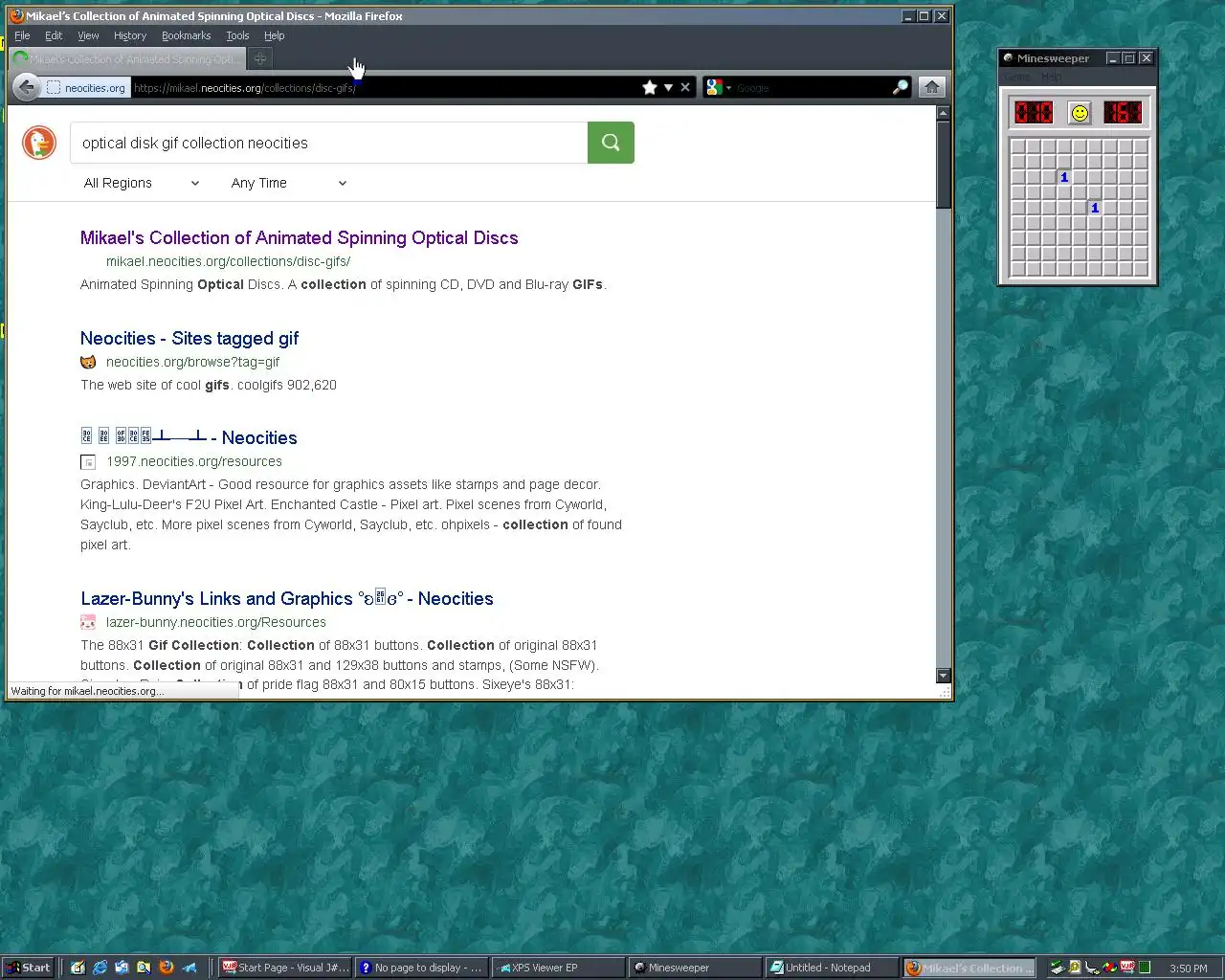Screen dimensions: 1225x980
Task: Open the Game menu in Minesweeper
Action: click(x=1016, y=77)
